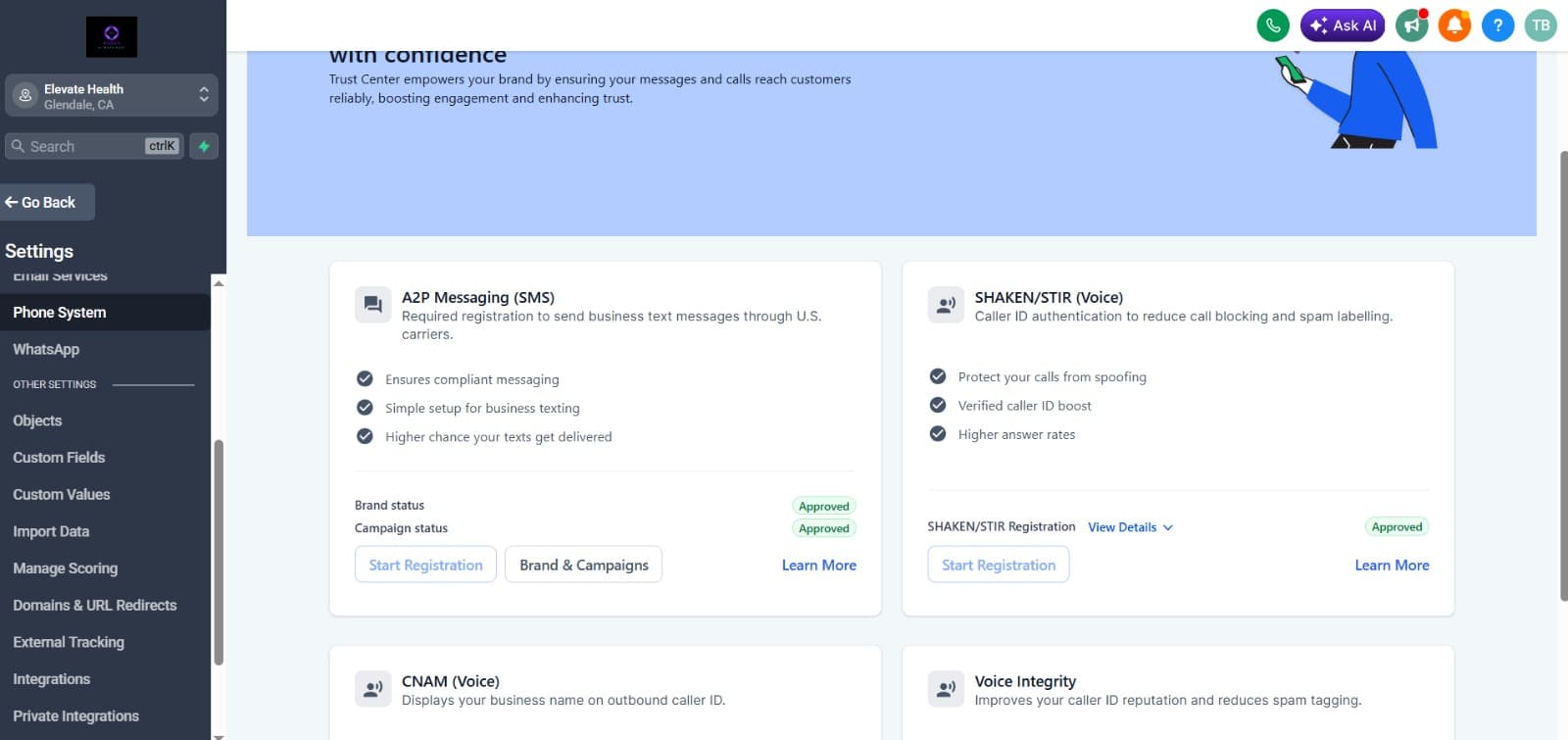Viewport: 1568px width, 740px height.
Task: Click the CNAM voice card icon
Action: pos(372,689)
